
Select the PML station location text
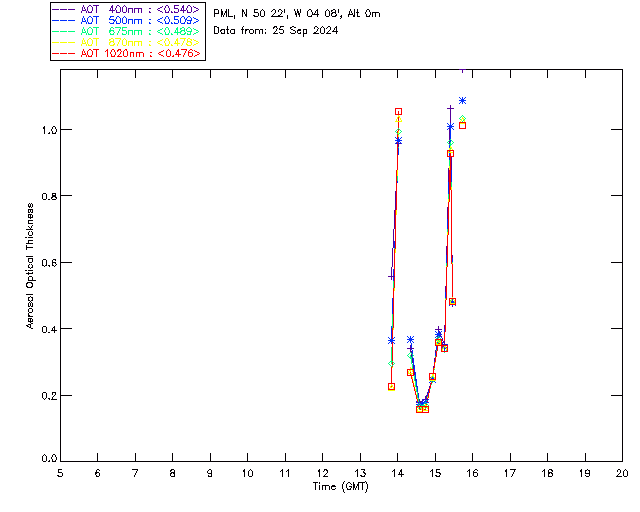pos(297,14)
